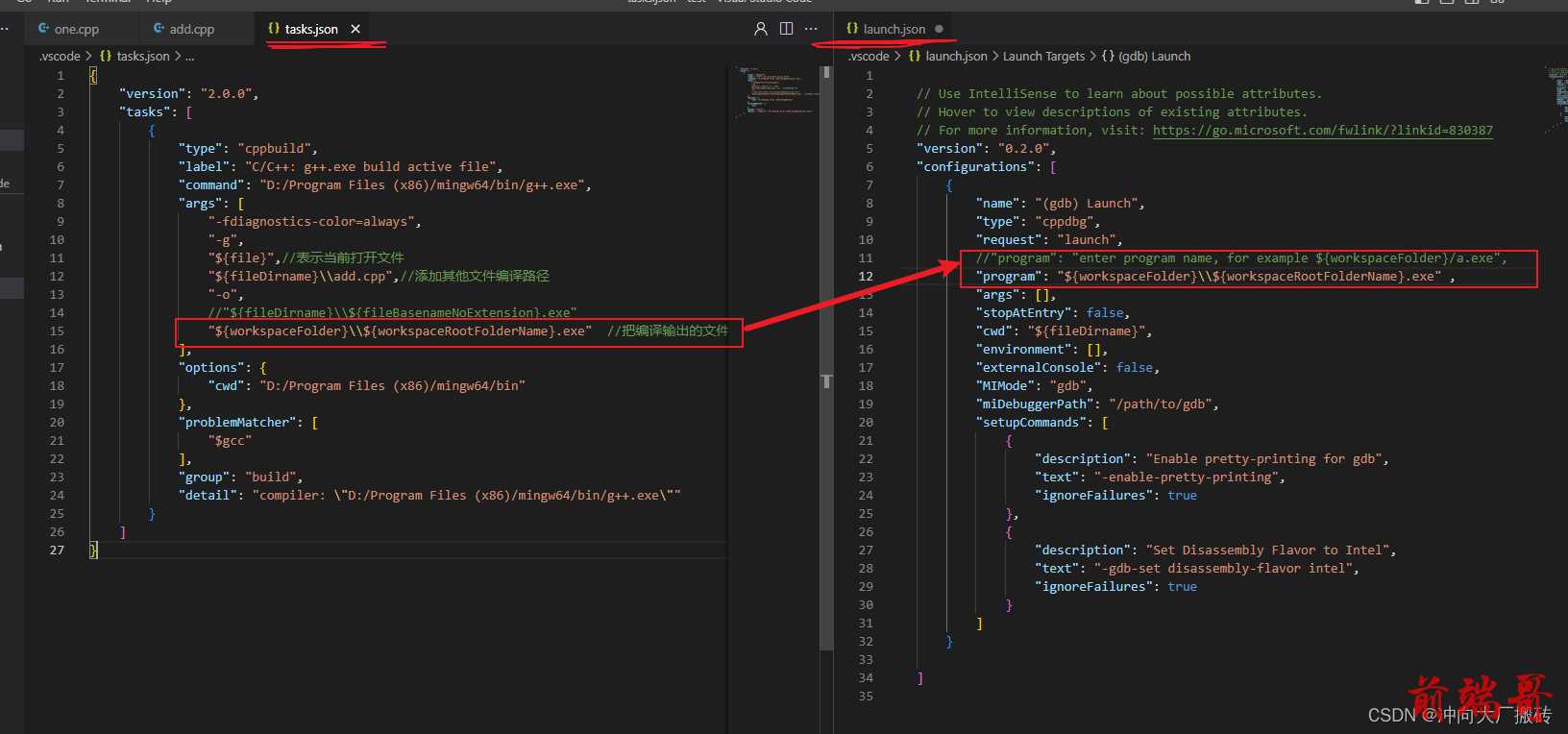
Task: Click "Enable pretty-printing for gdb" description
Action: (x=1212, y=459)
